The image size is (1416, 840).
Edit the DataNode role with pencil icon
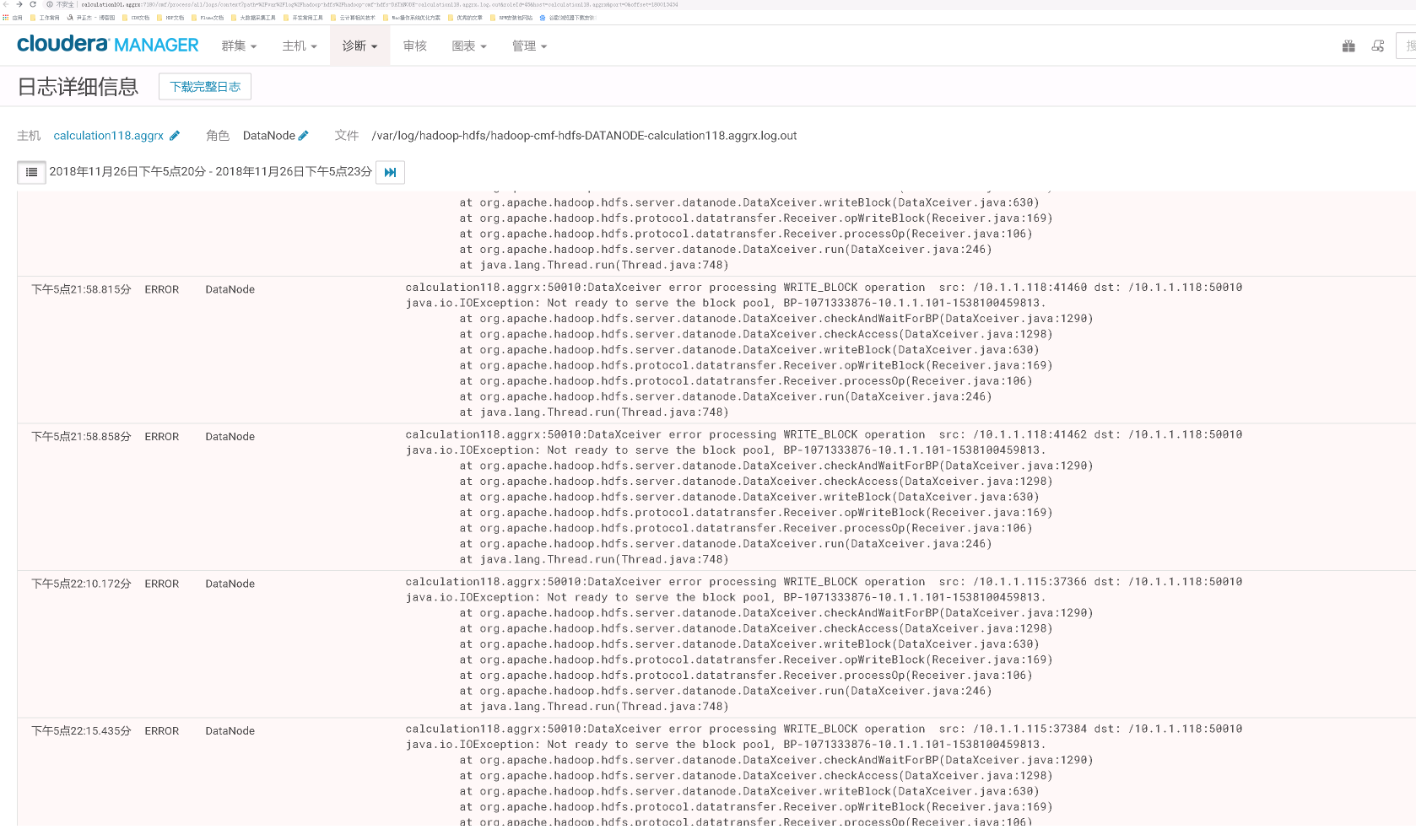coord(304,136)
